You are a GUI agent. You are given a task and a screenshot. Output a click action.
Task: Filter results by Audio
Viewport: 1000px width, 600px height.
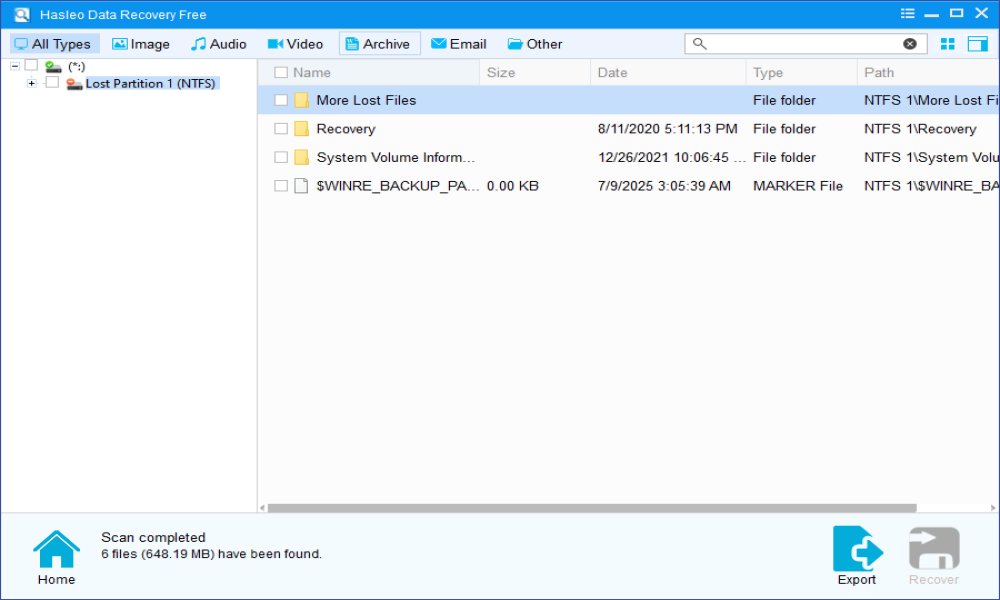click(x=219, y=44)
